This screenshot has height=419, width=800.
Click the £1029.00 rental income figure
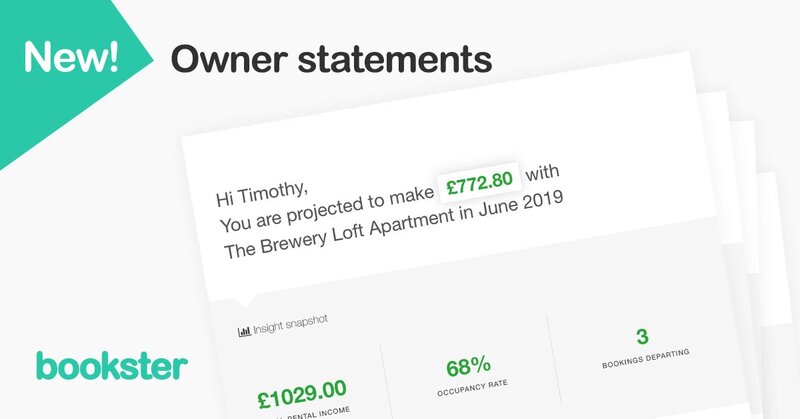coord(302,394)
